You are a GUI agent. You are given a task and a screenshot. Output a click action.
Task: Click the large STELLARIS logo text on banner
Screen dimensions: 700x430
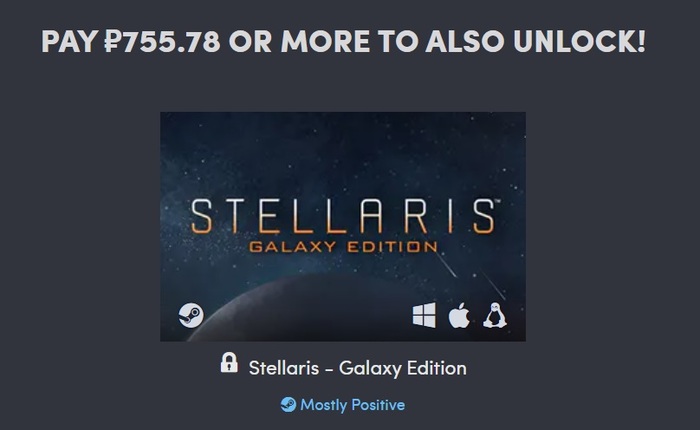342,216
